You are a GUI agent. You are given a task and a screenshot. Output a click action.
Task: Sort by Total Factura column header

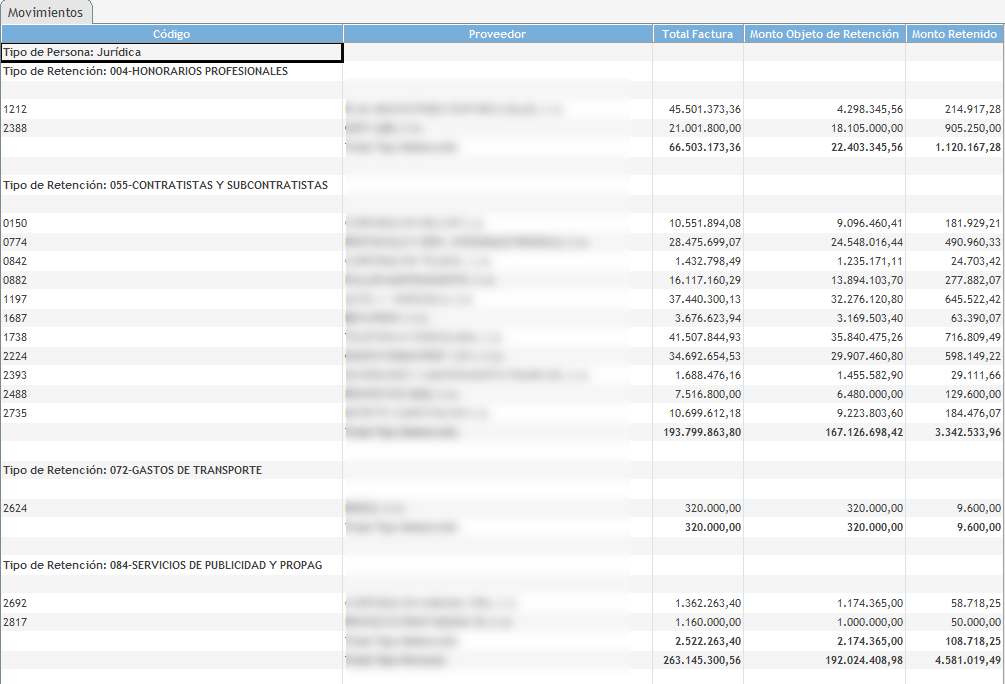click(697, 34)
